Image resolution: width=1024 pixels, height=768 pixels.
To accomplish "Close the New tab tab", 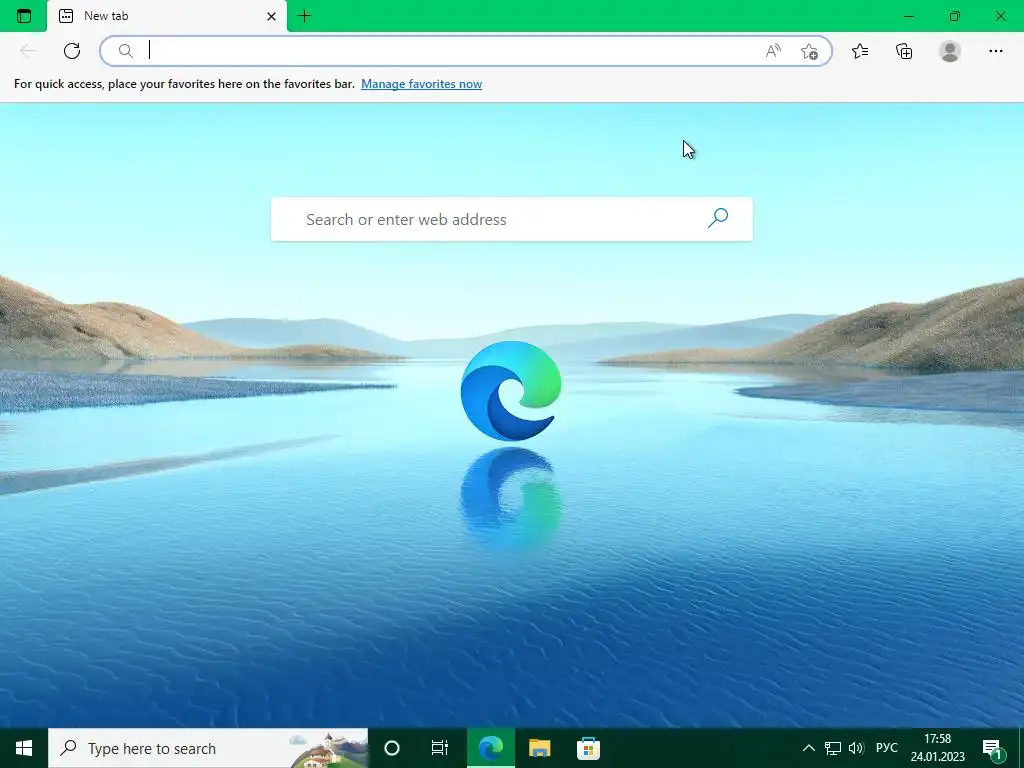I will [x=271, y=16].
